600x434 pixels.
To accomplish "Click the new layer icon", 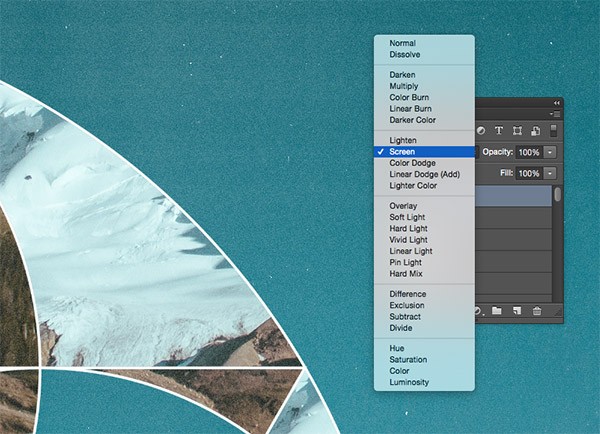I will pos(517,311).
